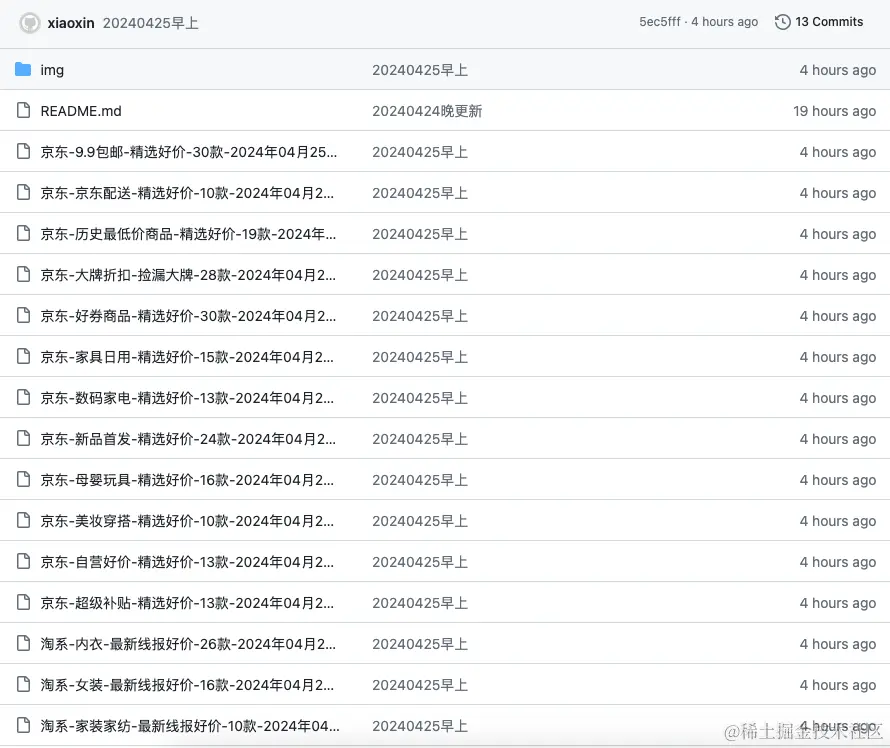
Task: Open commit hash 5ec5fff
Action: 660,22
